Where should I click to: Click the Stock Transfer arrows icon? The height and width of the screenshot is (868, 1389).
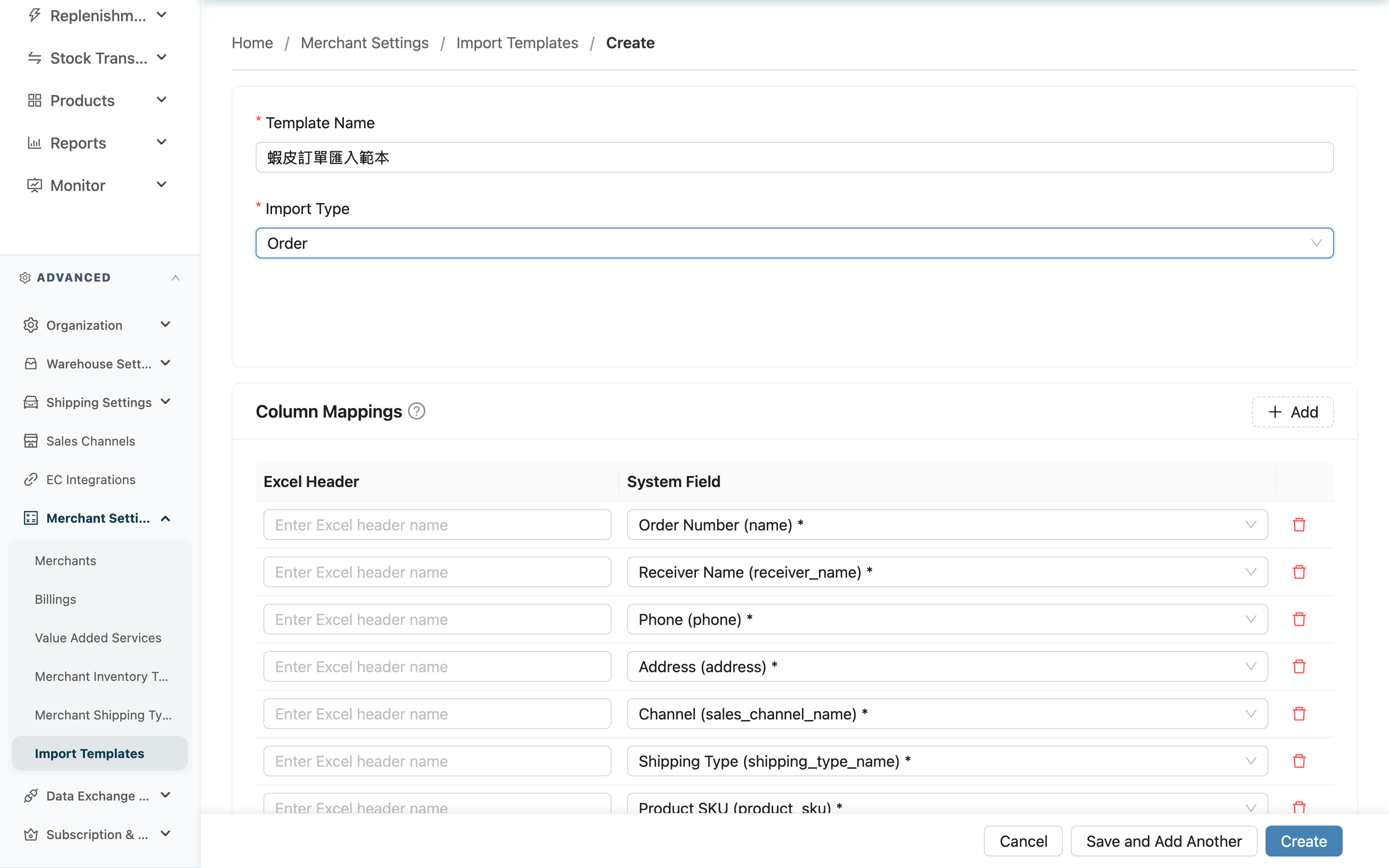point(34,58)
